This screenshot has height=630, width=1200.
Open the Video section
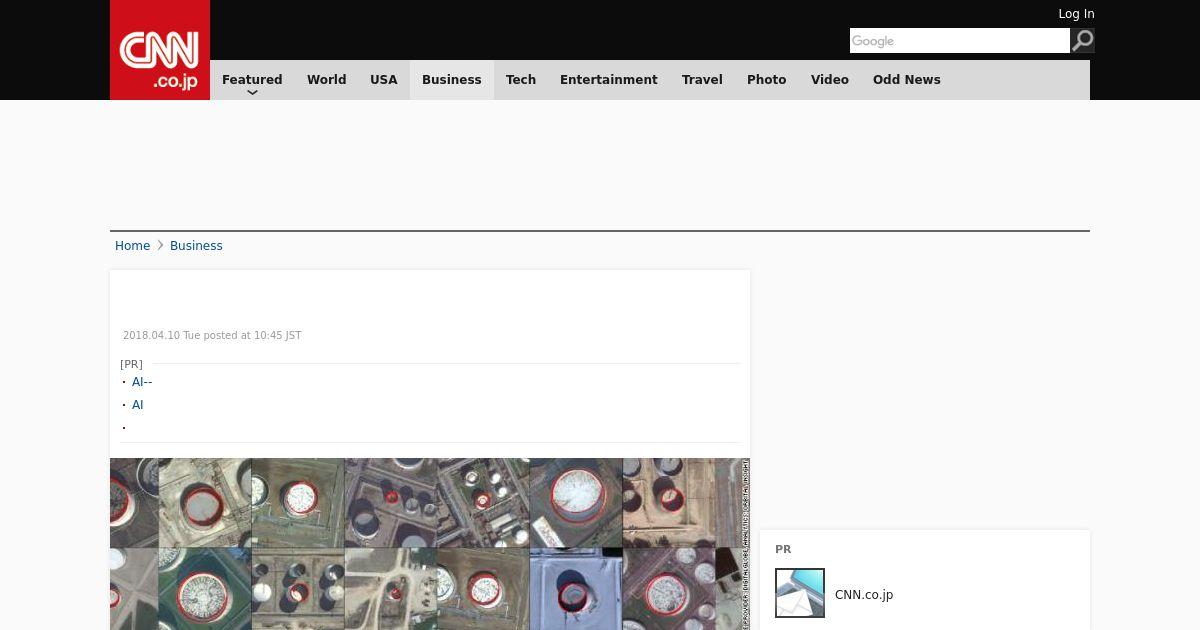830,80
